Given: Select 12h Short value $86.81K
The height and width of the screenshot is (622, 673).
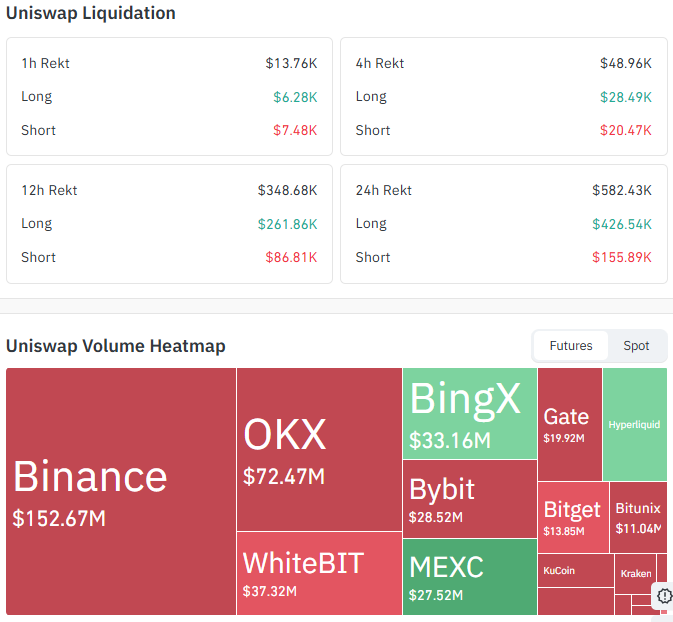Looking at the screenshot, I should [291, 257].
